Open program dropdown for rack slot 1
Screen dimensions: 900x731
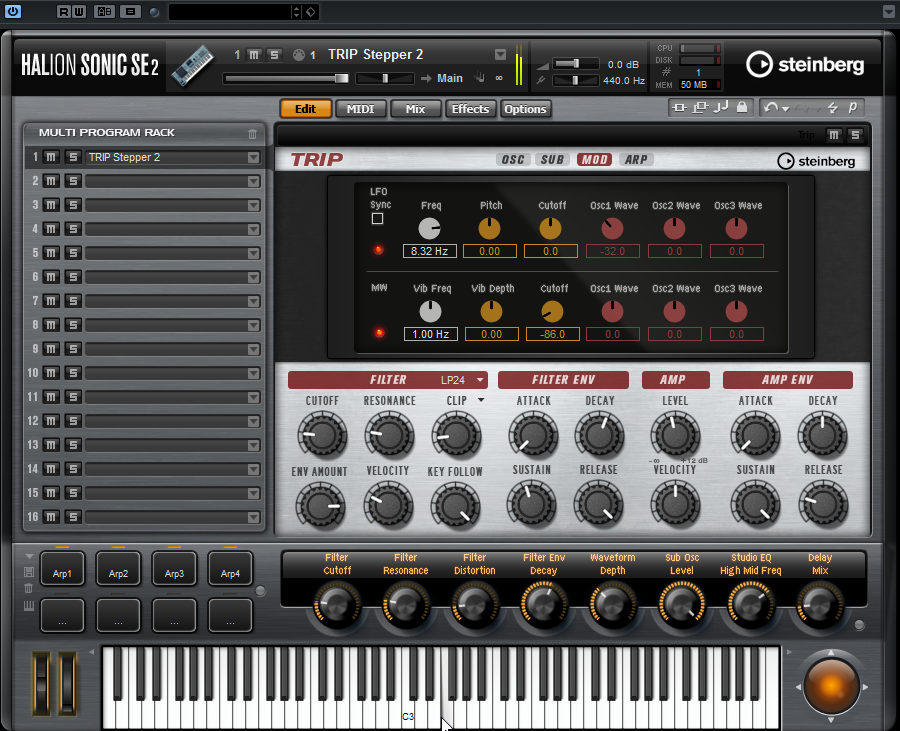[x=253, y=158]
